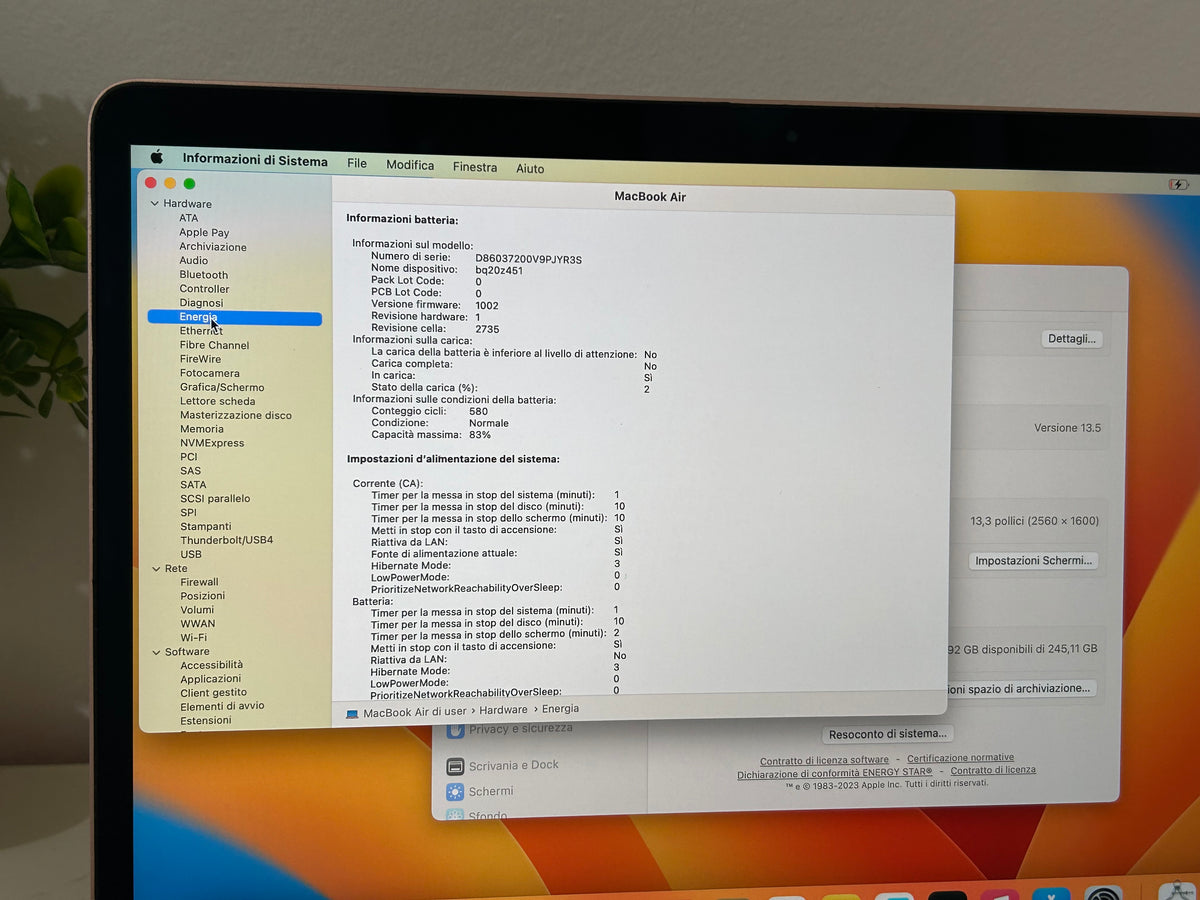Select WWAN under Rete

[198, 624]
